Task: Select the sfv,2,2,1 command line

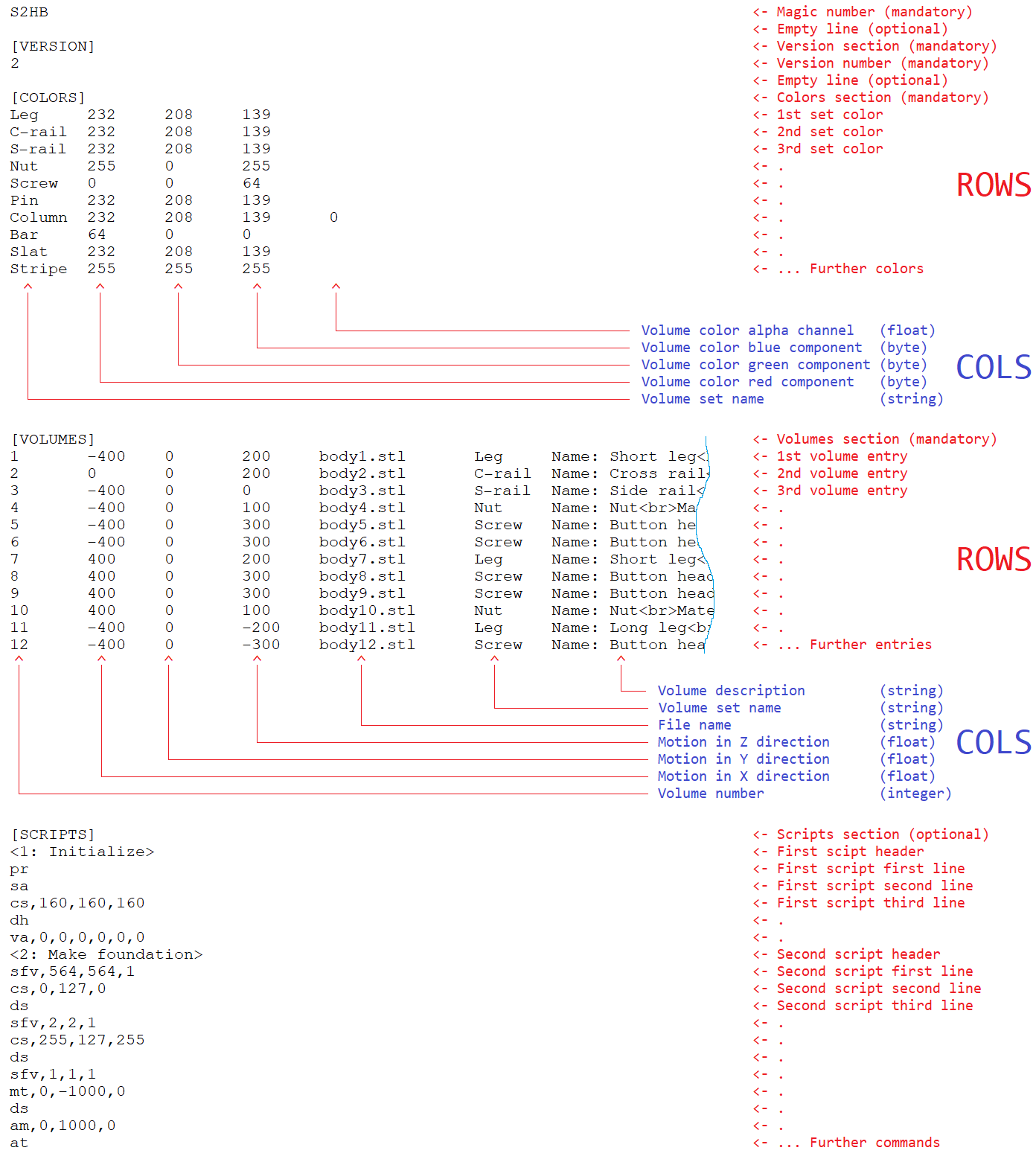Action: [53, 1023]
